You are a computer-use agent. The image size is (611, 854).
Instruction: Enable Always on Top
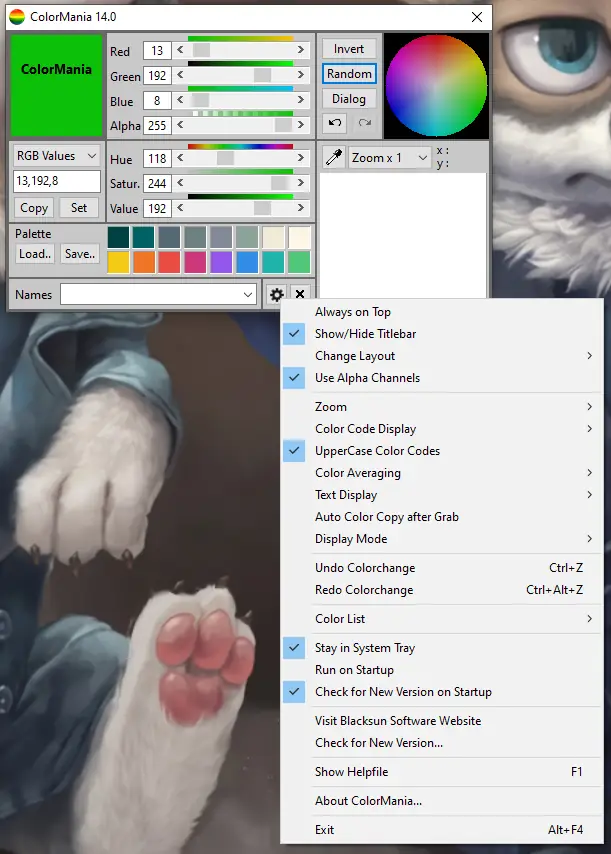[x=442, y=312]
